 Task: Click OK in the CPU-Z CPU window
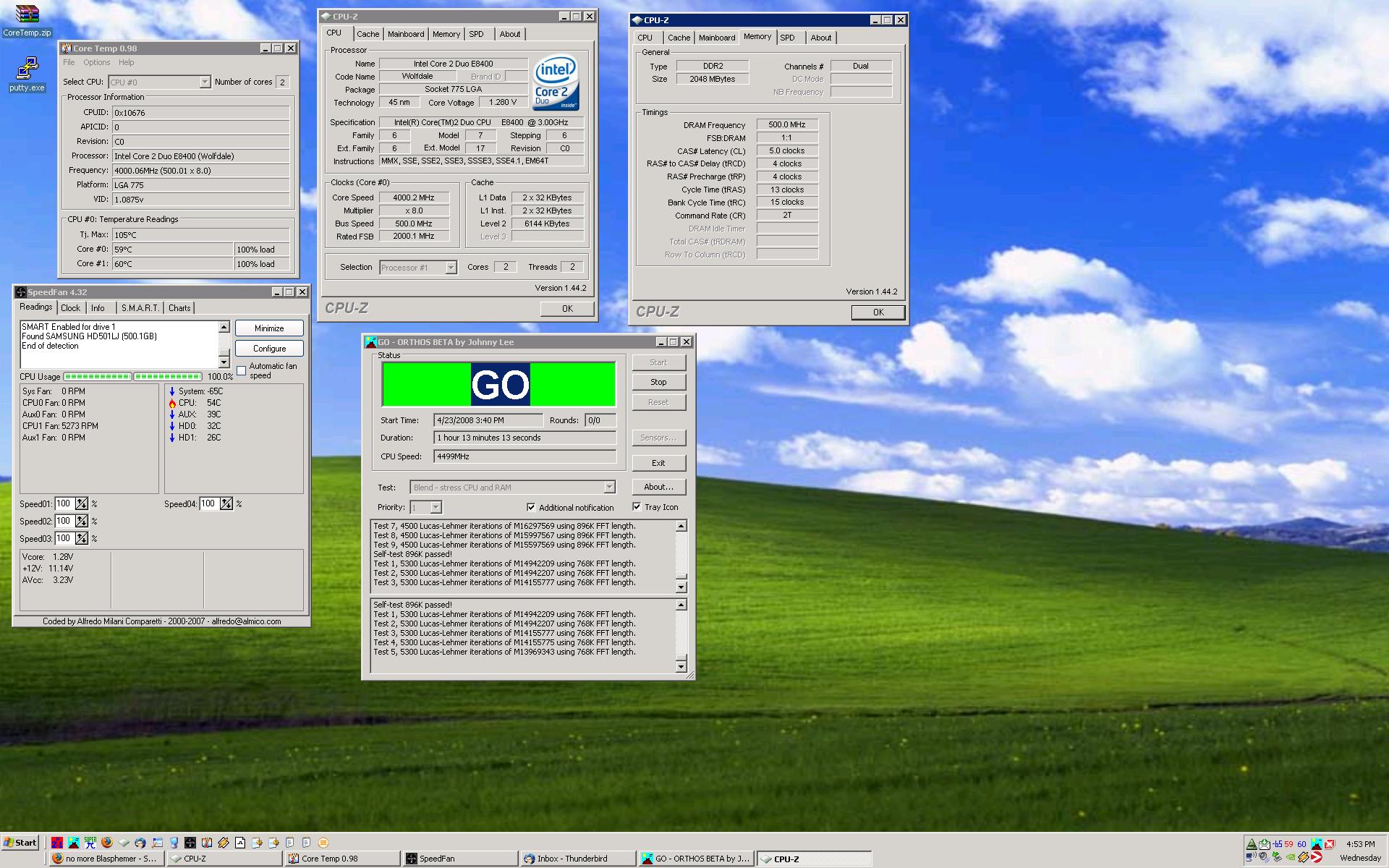click(x=567, y=309)
